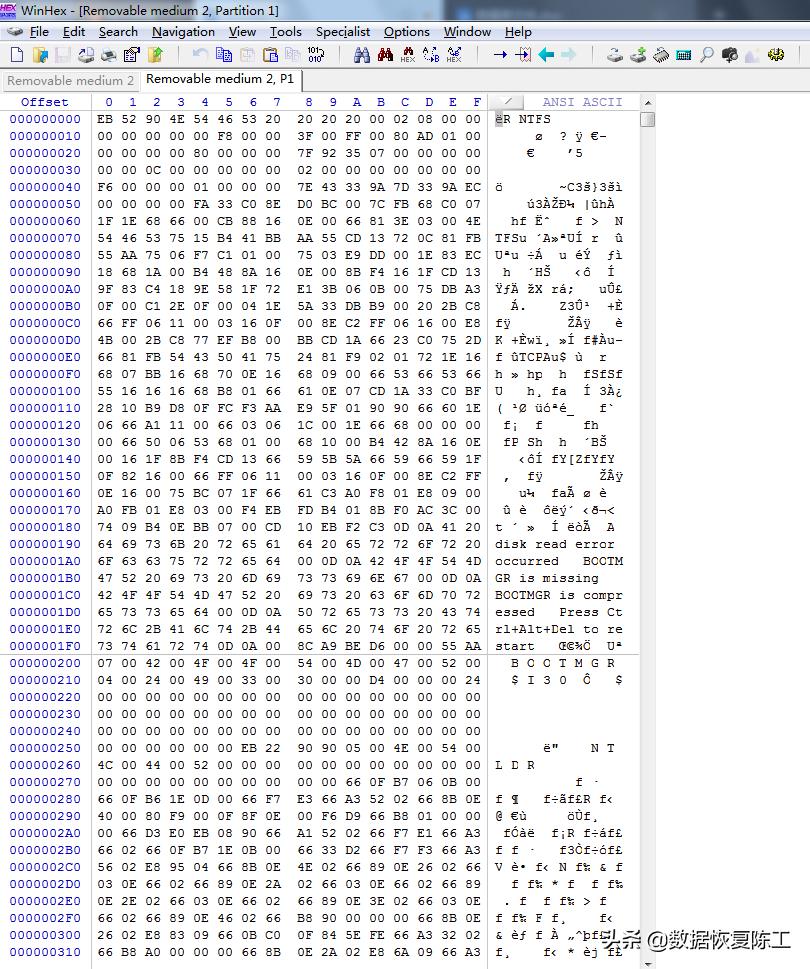Click the Paste clipboard icon
Image resolution: width=810 pixels, height=969 pixels.
(x=270, y=55)
